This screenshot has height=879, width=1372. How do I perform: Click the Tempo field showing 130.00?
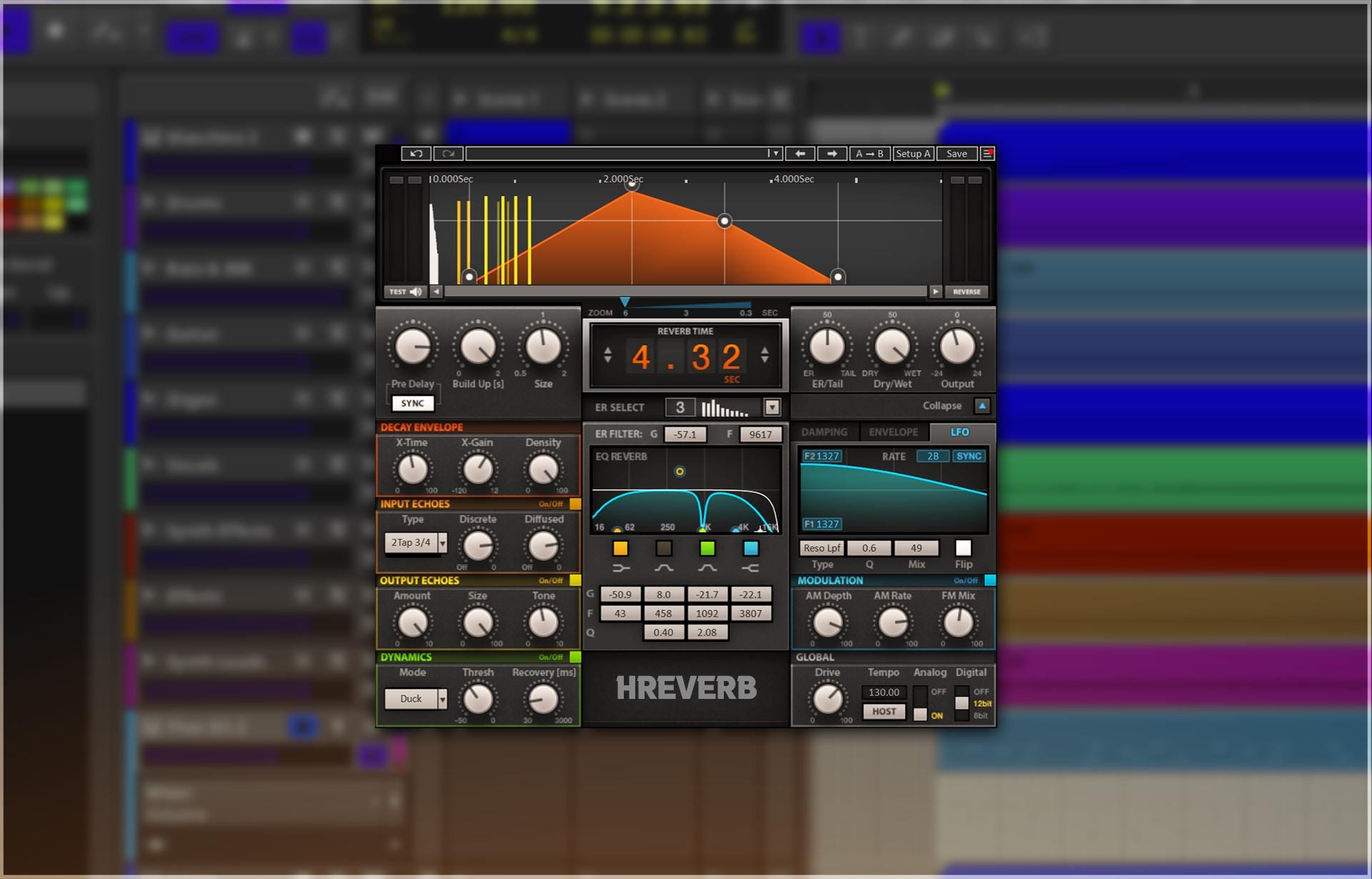pos(884,692)
